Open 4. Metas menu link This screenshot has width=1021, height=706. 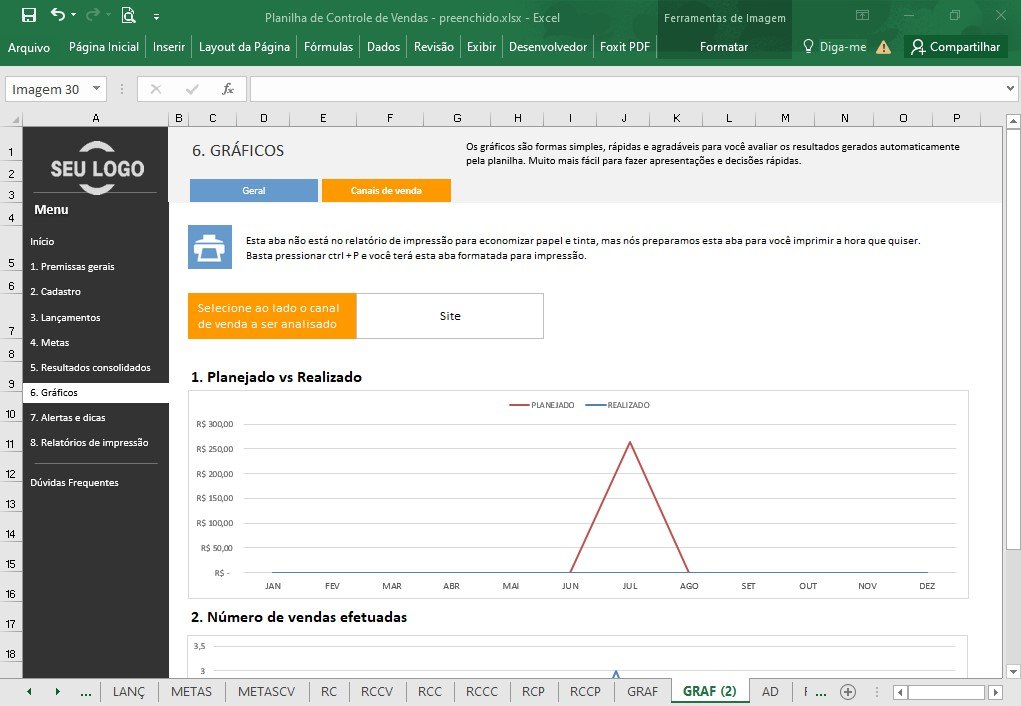pos(49,343)
